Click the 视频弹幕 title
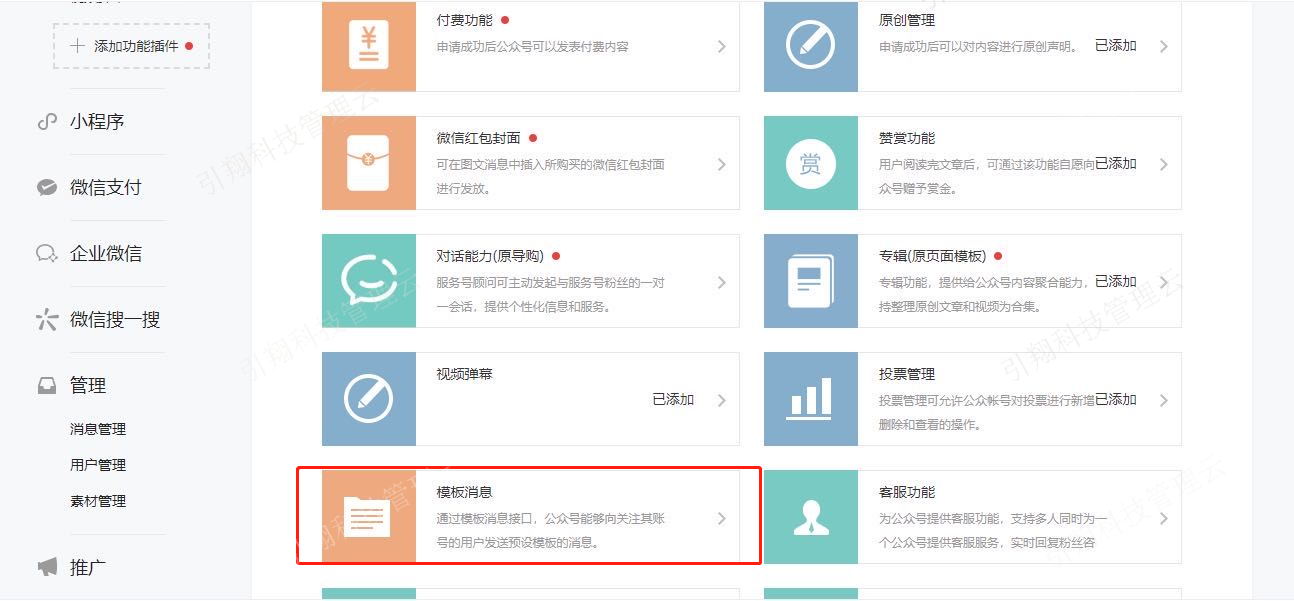Viewport: 1294px width, 601px height. click(x=464, y=374)
